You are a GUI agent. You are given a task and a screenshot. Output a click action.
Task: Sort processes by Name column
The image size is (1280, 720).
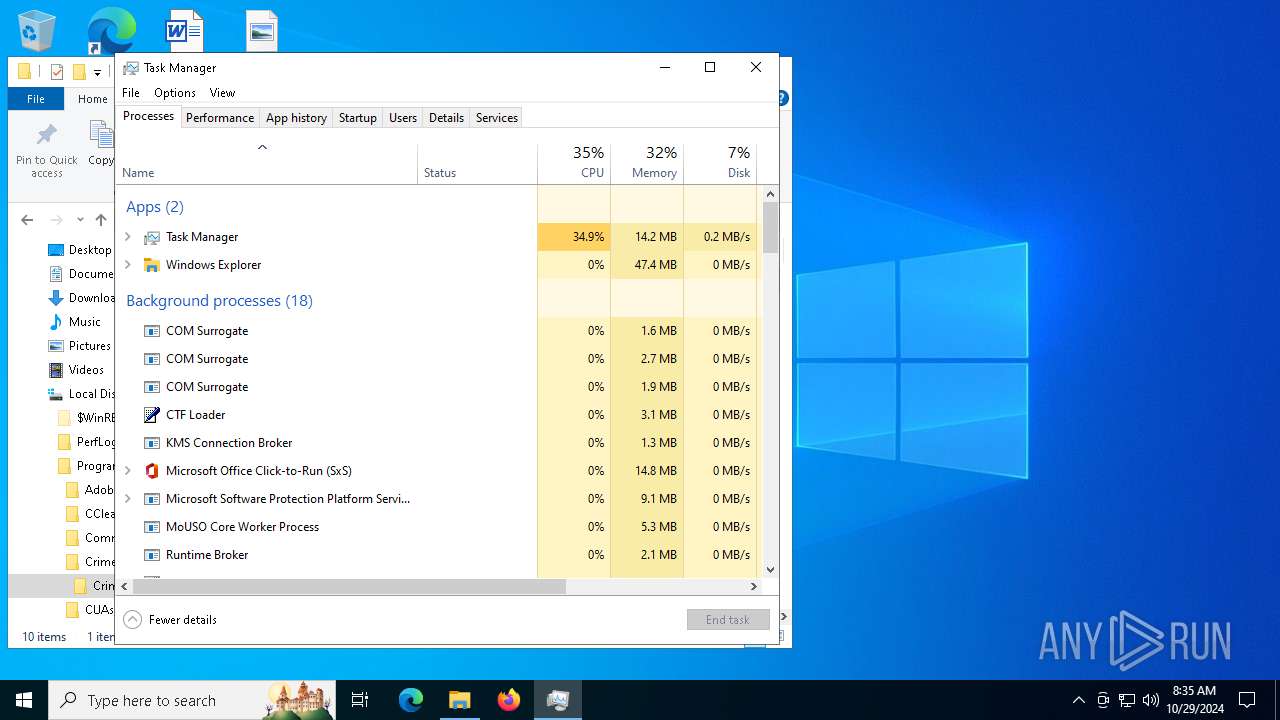point(267,164)
